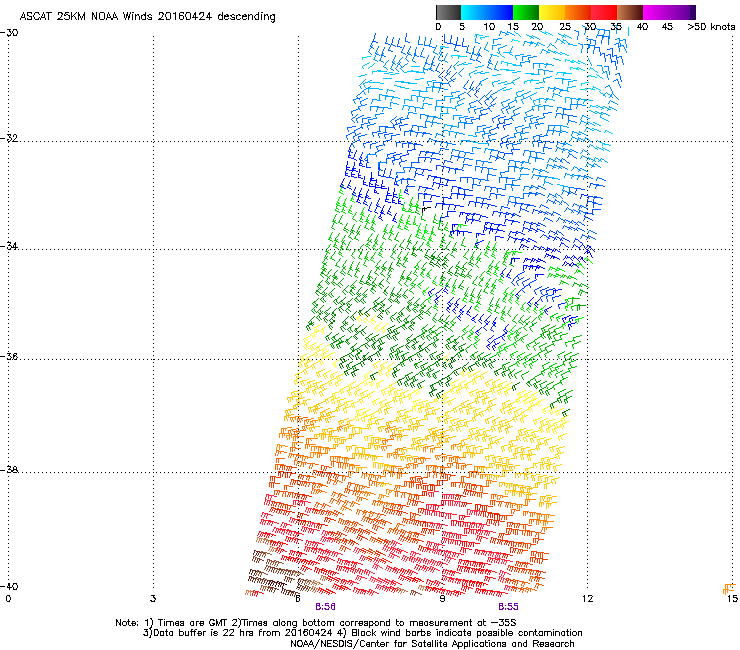Click the '-36' latitude axis label
Viewport: 740px width, 650px height.
[x=9, y=356]
